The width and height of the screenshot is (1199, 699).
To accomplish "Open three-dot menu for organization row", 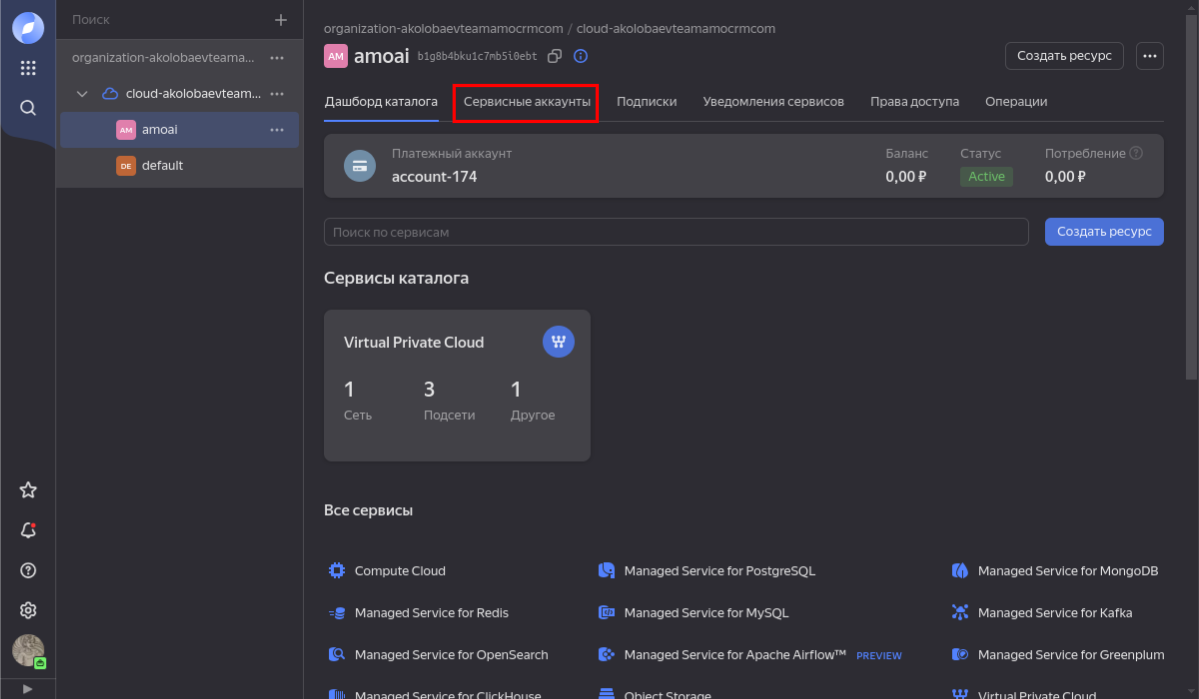I will click(277, 58).
